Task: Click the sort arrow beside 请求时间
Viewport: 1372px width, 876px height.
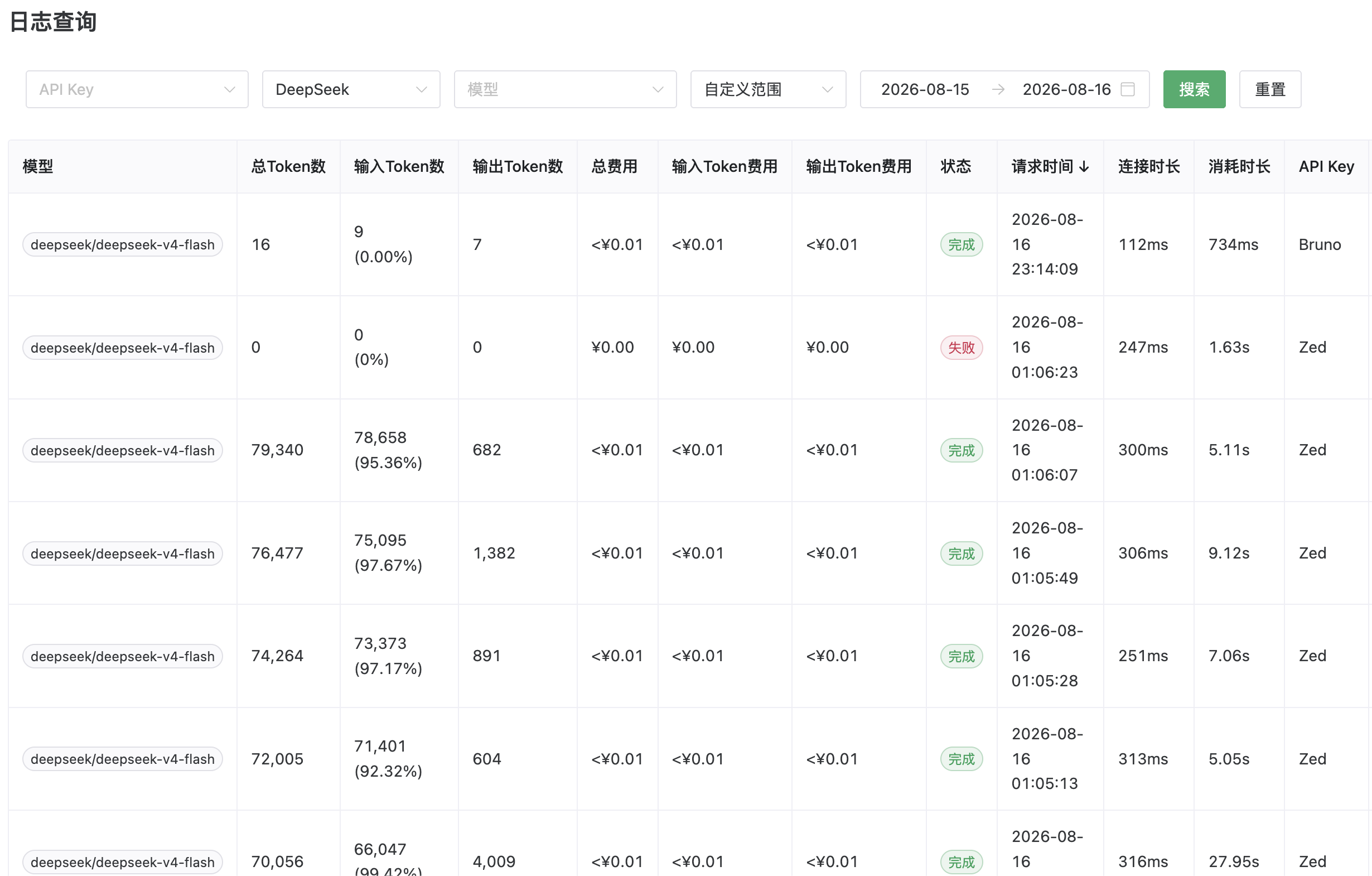Action: pyautogui.click(x=1084, y=166)
